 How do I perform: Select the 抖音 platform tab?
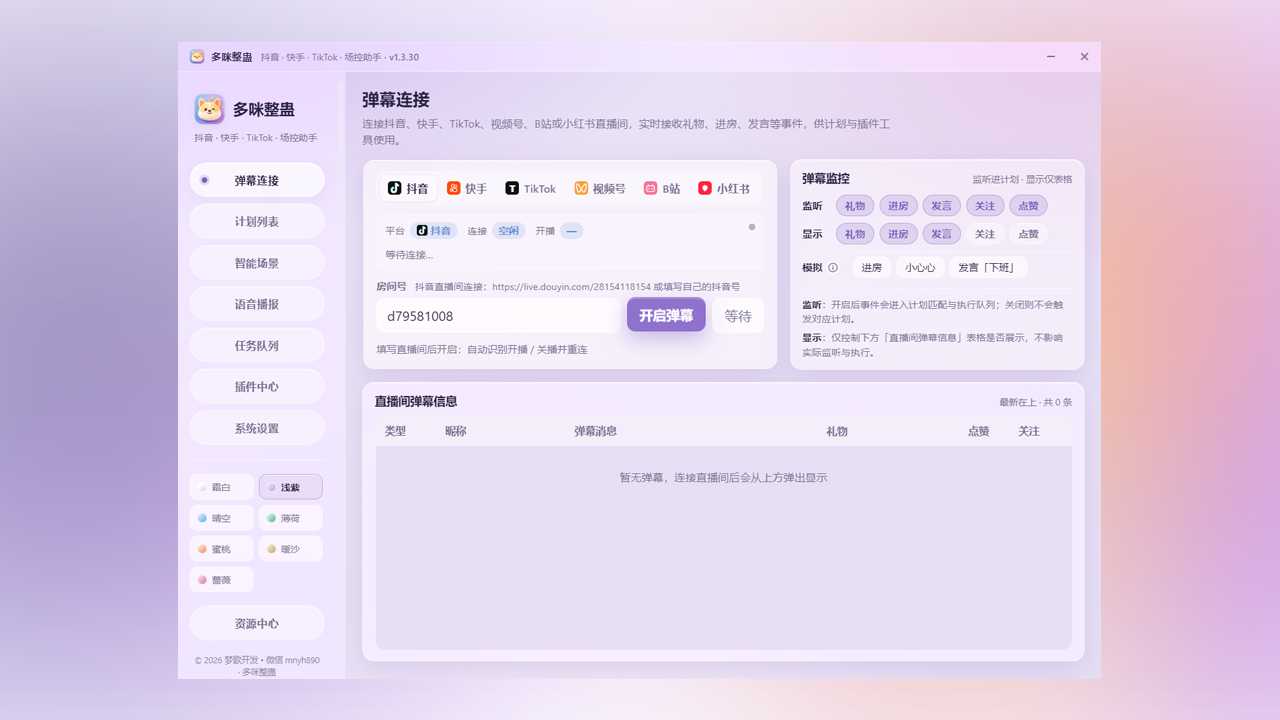tap(408, 188)
